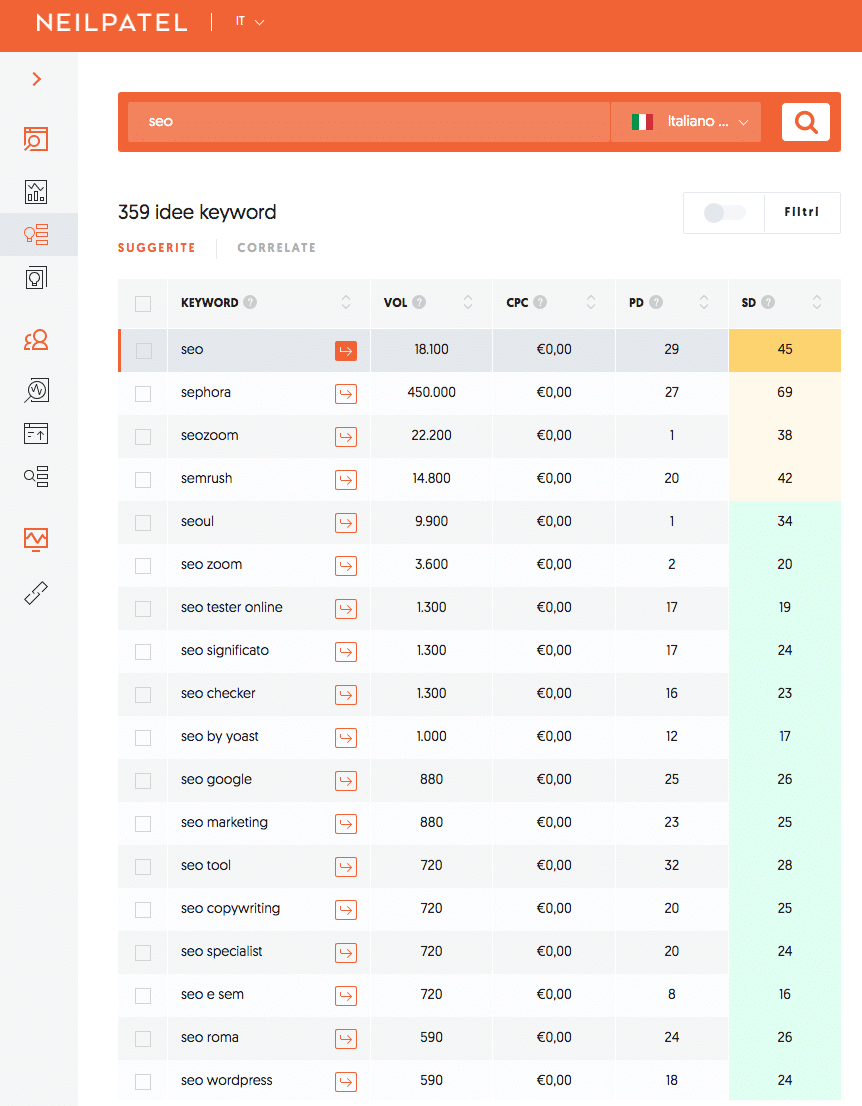The width and height of the screenshot is (862, 1106).
Task: Sort table by VOL column arrows
Action: [468, 302]
